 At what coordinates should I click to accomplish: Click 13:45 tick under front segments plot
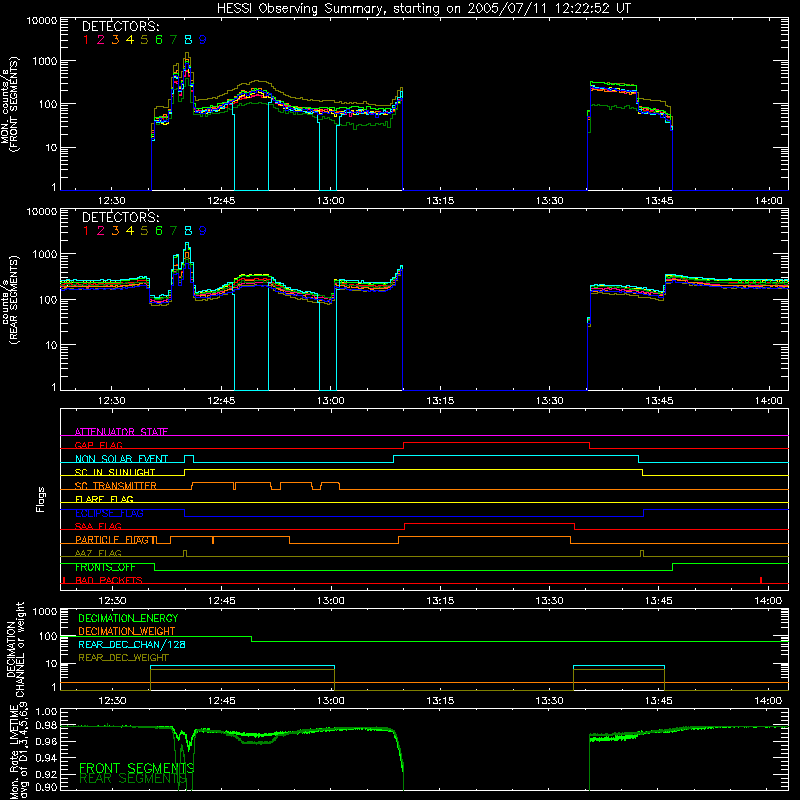point(659,201)
